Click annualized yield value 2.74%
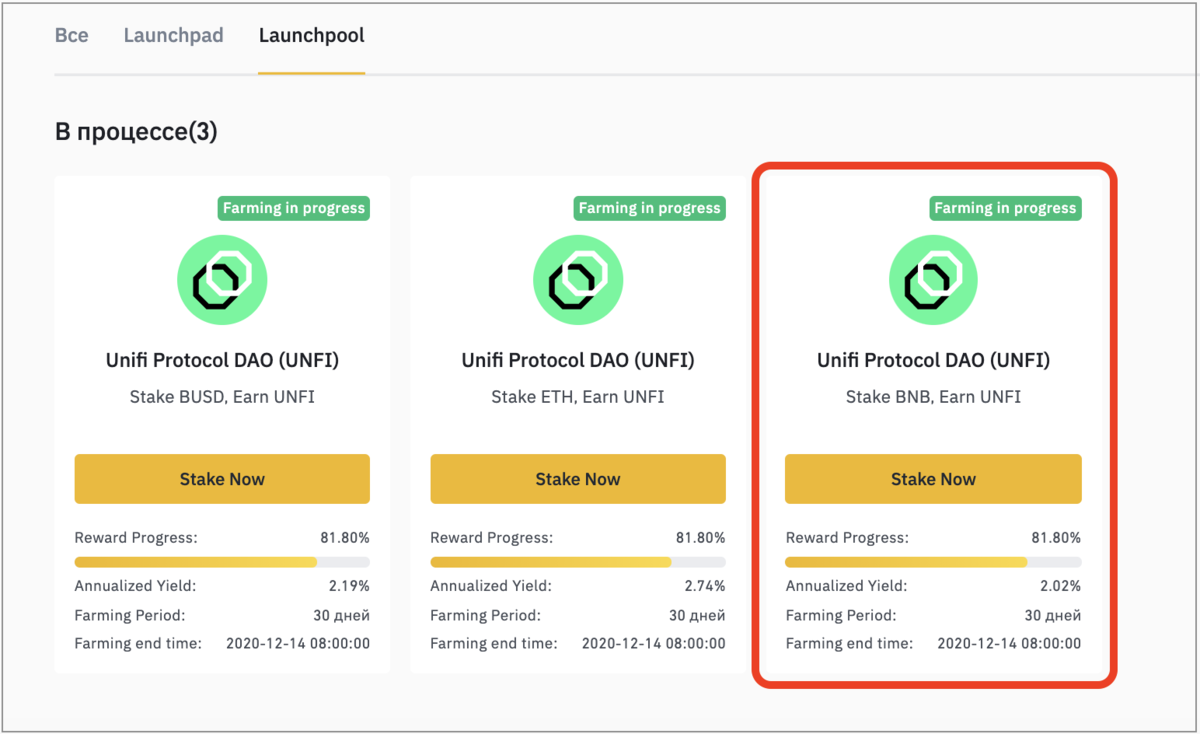This screenshot has width=1200, height=734. tap(705, 586)
